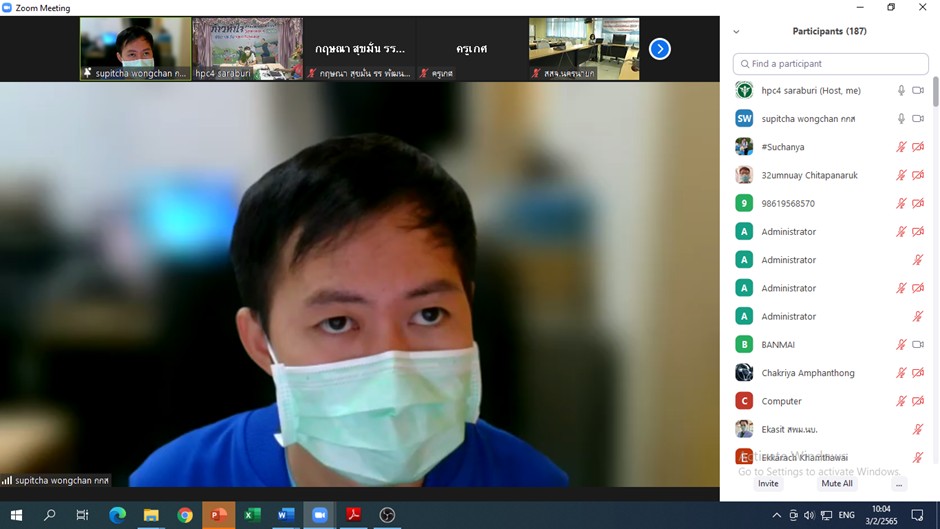The height and width of the screenshot is (529, 940).
Task: Select the B avatar for BANMAI
Action: pos(744,344)
